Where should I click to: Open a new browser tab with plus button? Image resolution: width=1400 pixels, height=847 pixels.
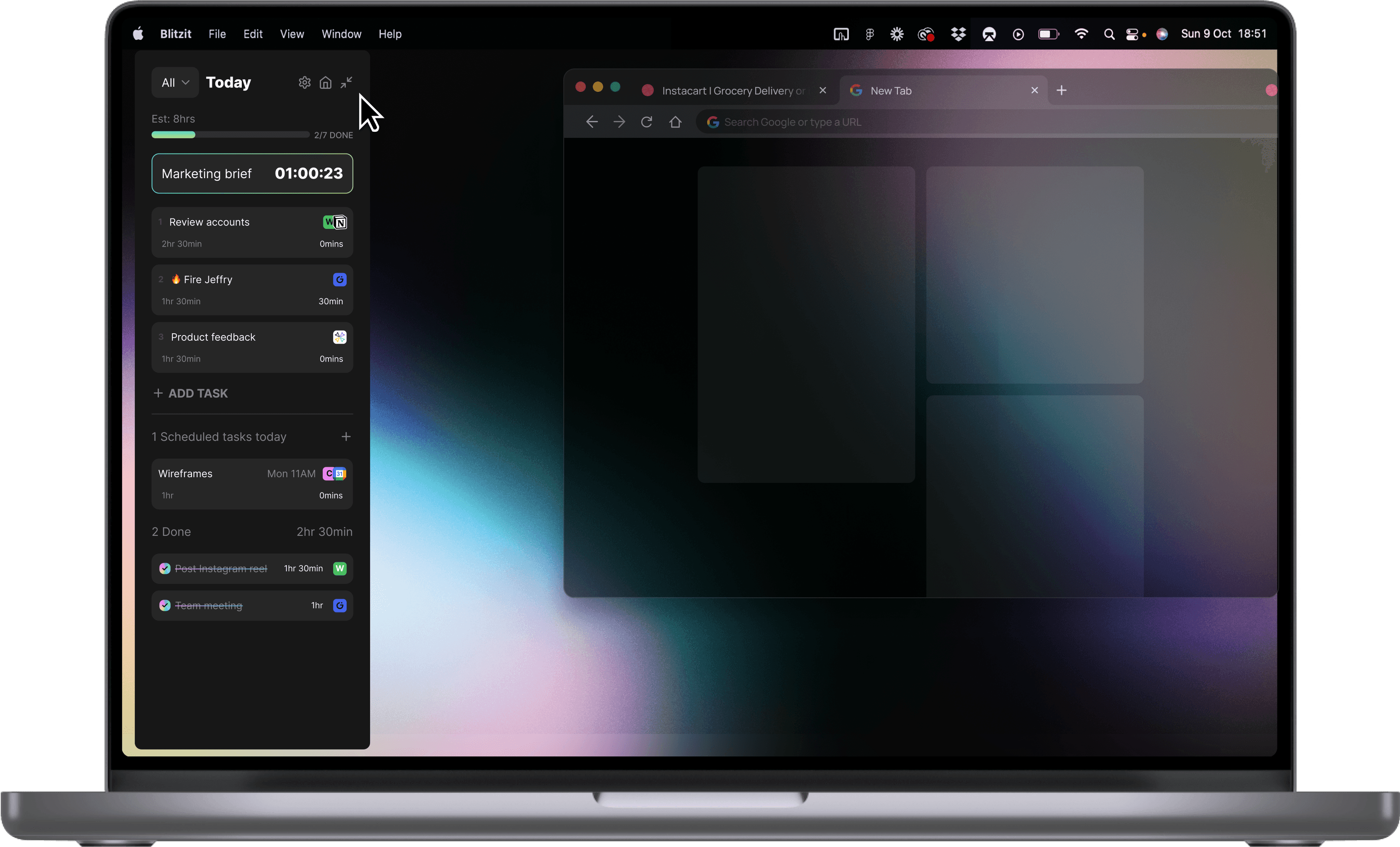pos(1061,91)
